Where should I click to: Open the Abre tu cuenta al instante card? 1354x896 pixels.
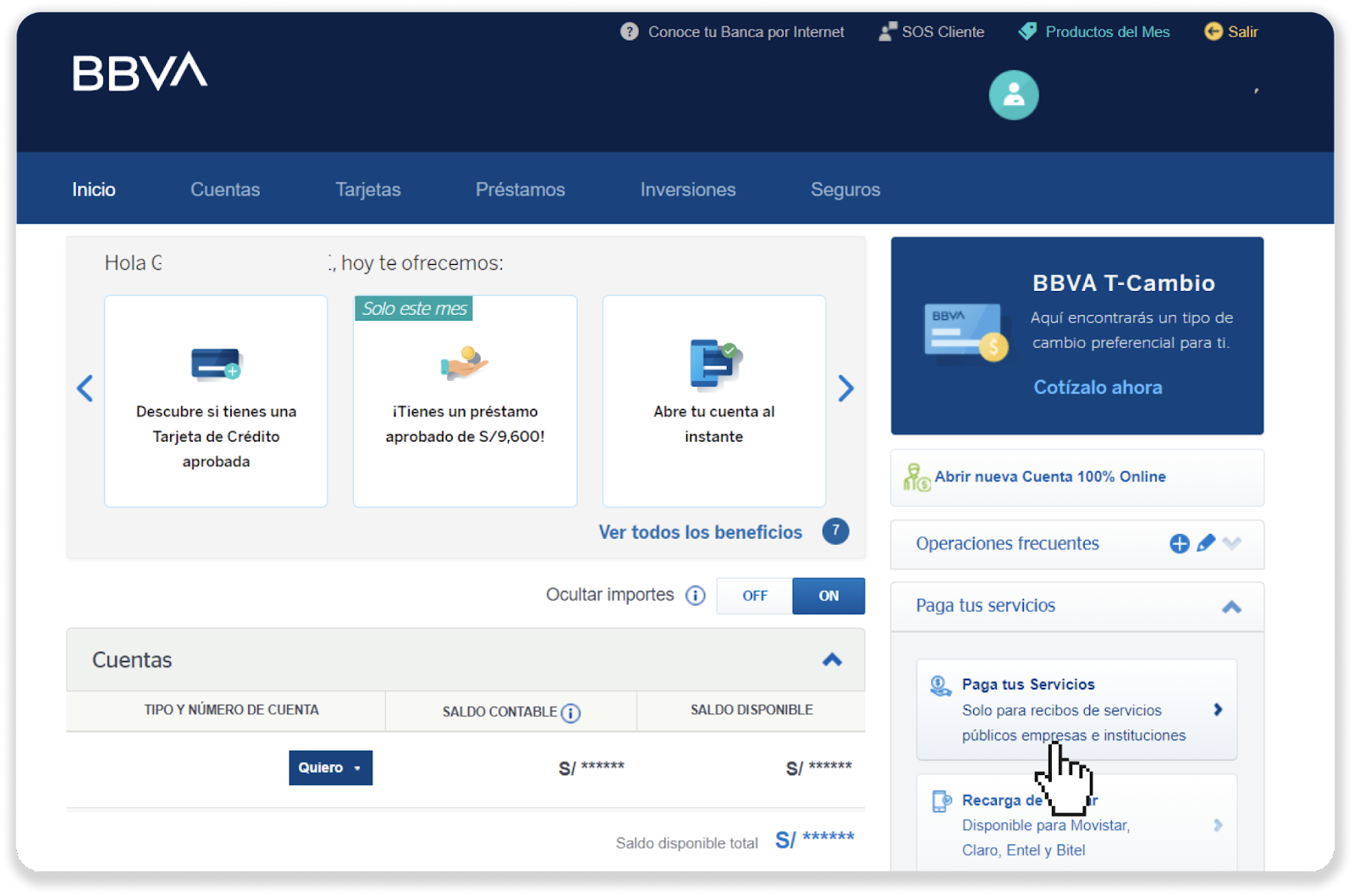713,401
